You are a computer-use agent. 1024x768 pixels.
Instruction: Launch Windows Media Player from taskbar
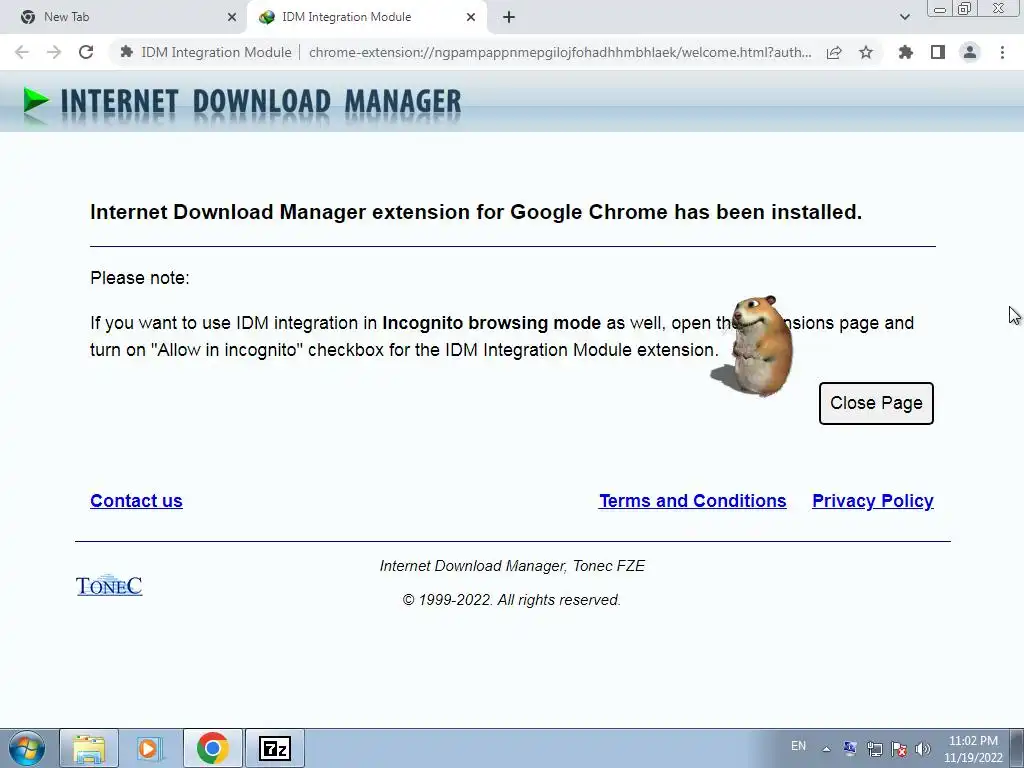[150, 748]
